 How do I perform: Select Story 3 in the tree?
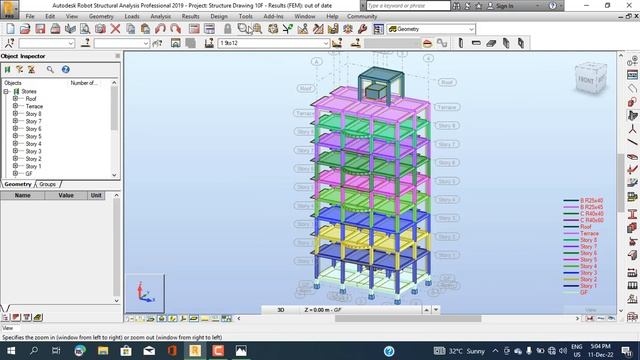33,151
